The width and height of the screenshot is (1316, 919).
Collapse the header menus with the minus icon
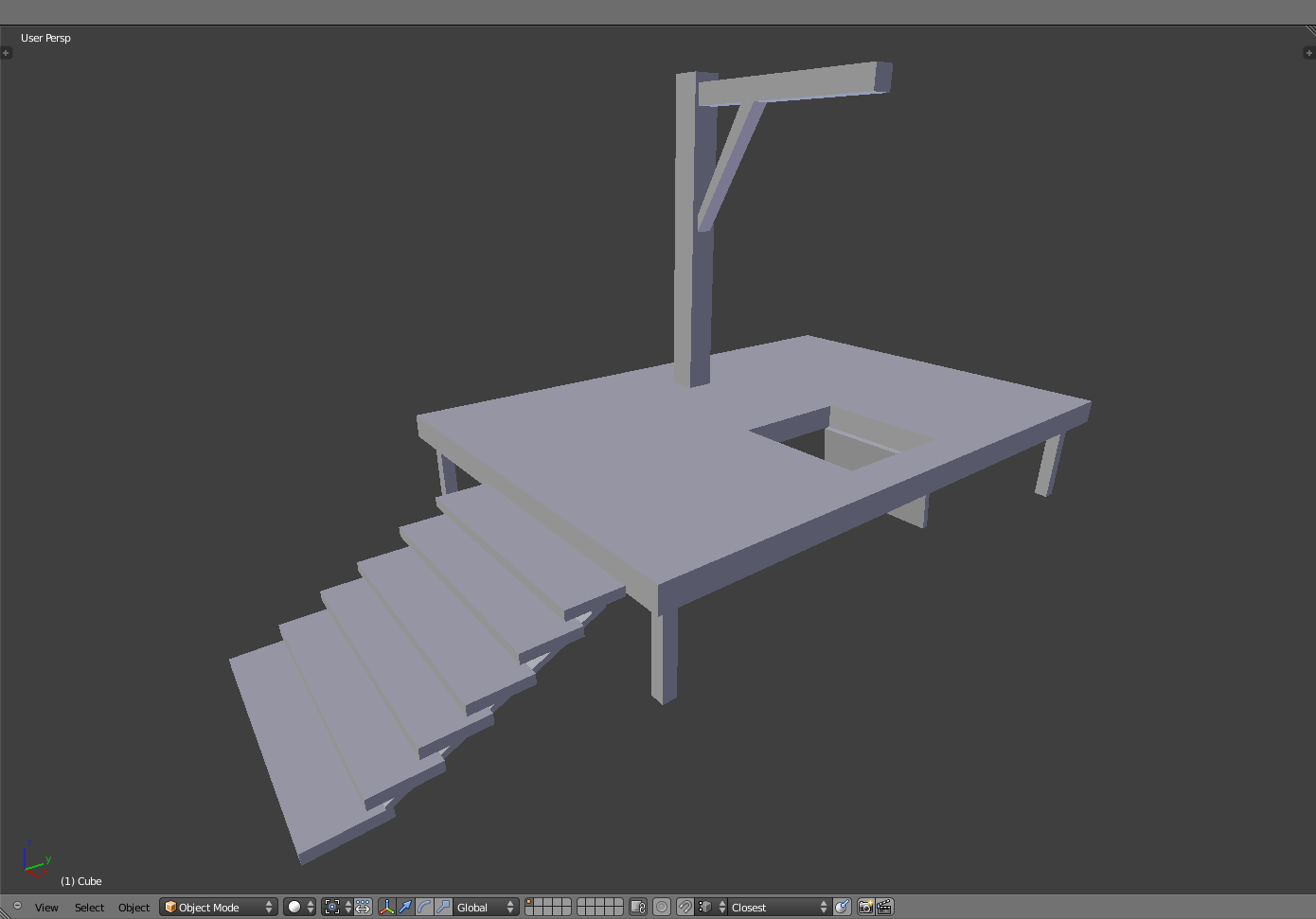(17, 906)
